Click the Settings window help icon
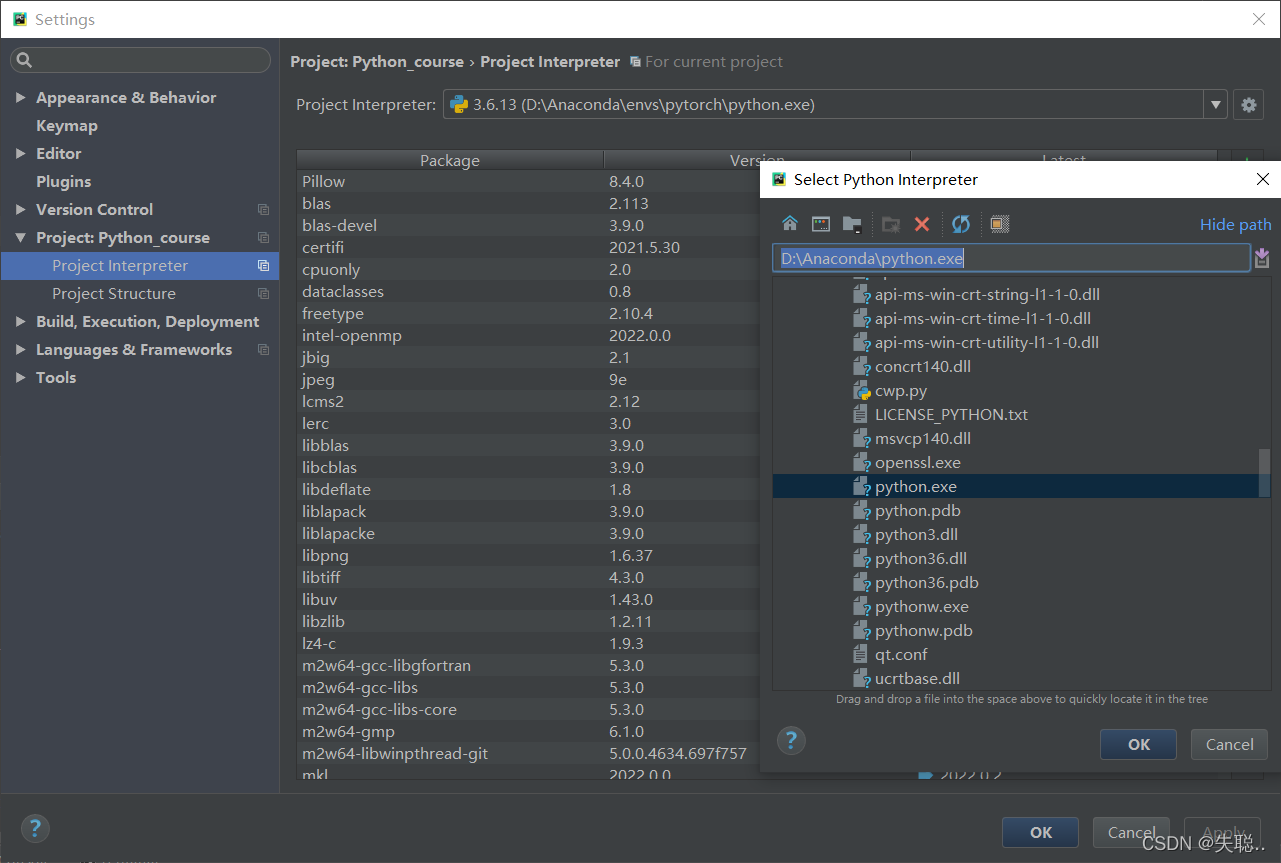1281x863 pixels. (x=35, y=828)
